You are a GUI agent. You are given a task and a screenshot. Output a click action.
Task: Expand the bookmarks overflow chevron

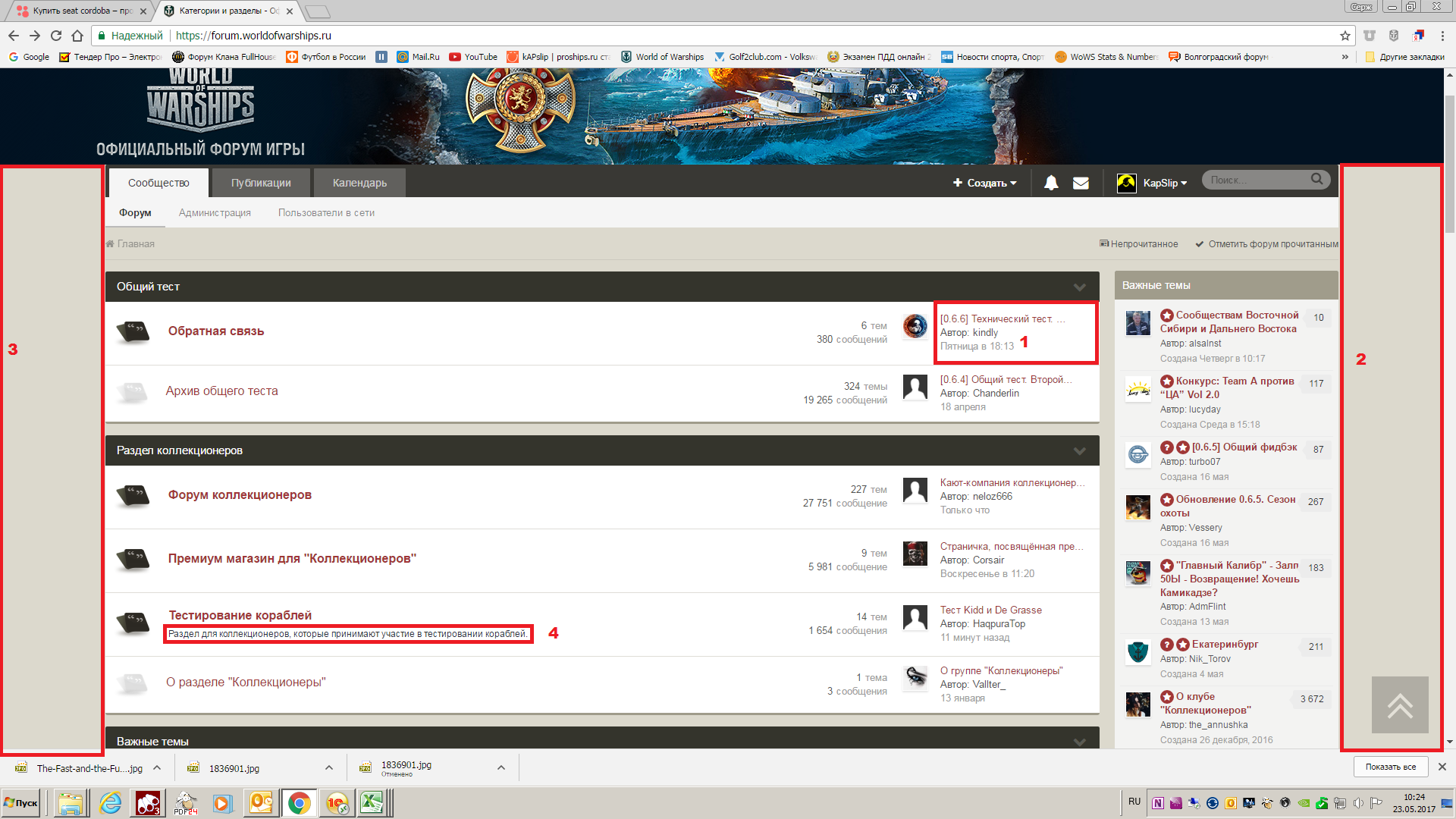coord(1345,57)
